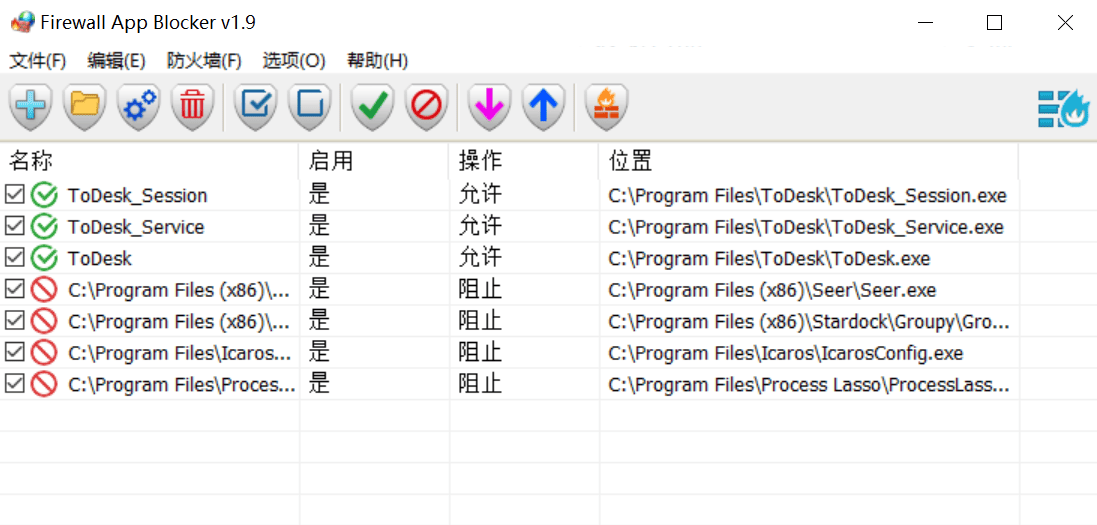The width and height of the screenshot is (1097, 525).
Task: Click the red block icon for IcarosConfig row
Action: tap(44, 353)
